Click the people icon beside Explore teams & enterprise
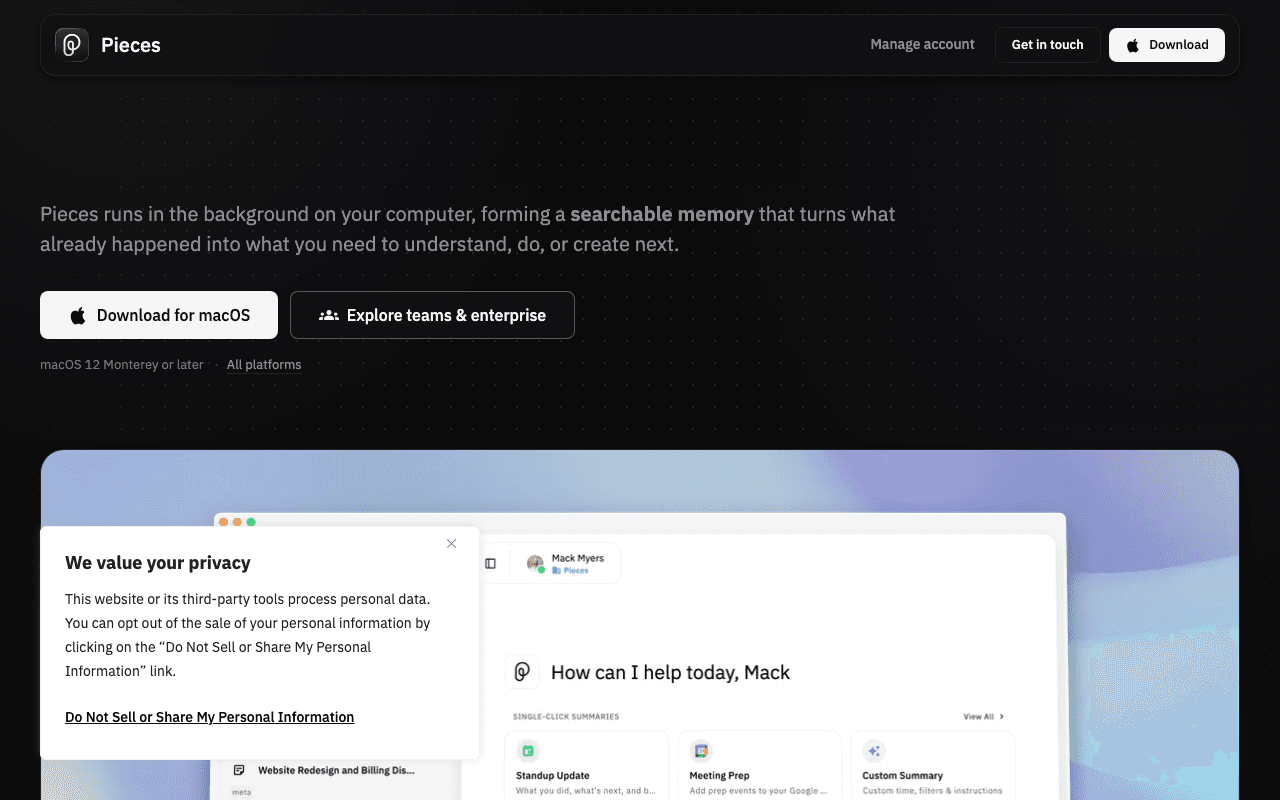Screen dimensions: 1280x800 point(328,315)
